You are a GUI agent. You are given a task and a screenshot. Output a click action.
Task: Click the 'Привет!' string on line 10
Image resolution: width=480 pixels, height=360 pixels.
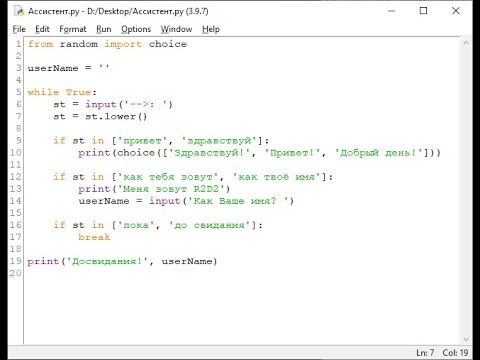click(x=292, y=153)
